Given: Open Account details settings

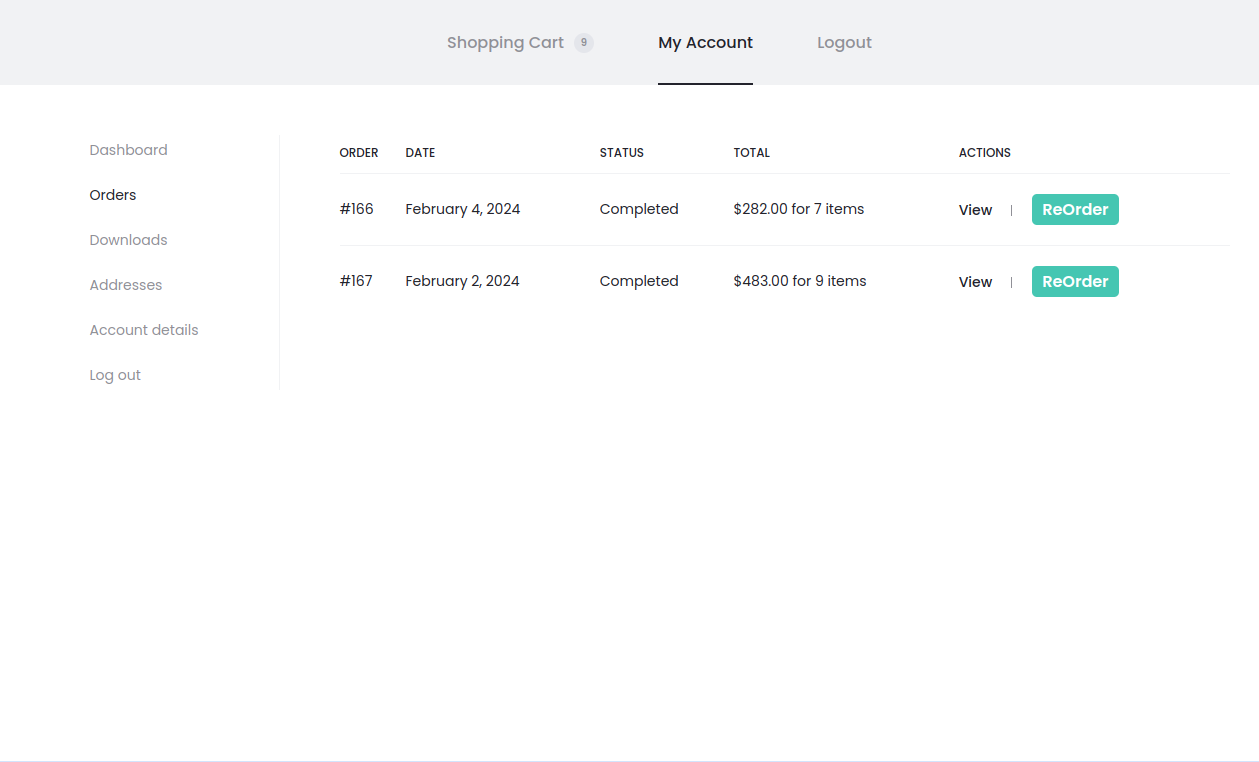Looking at the screenshot, I should (x=143, y=329).
